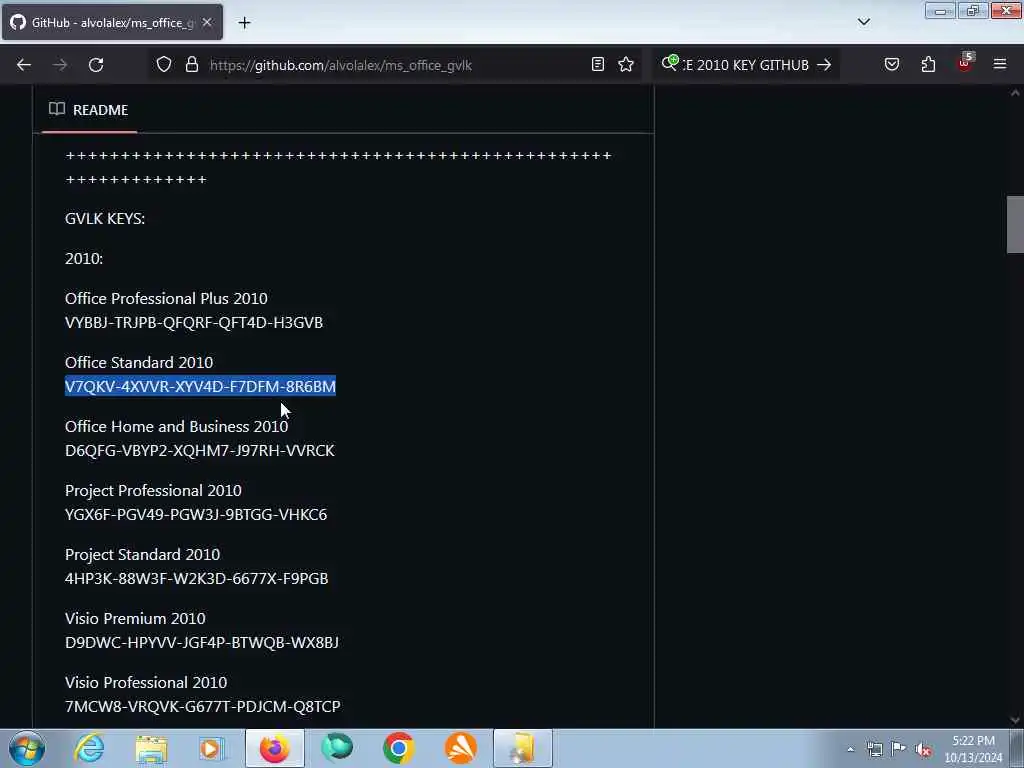Click the key D6QFG-VBYP2-XQHM7-J97RH-VVRCK
The width and height of the screenshot is (1024, 768).
pos(200,451)
